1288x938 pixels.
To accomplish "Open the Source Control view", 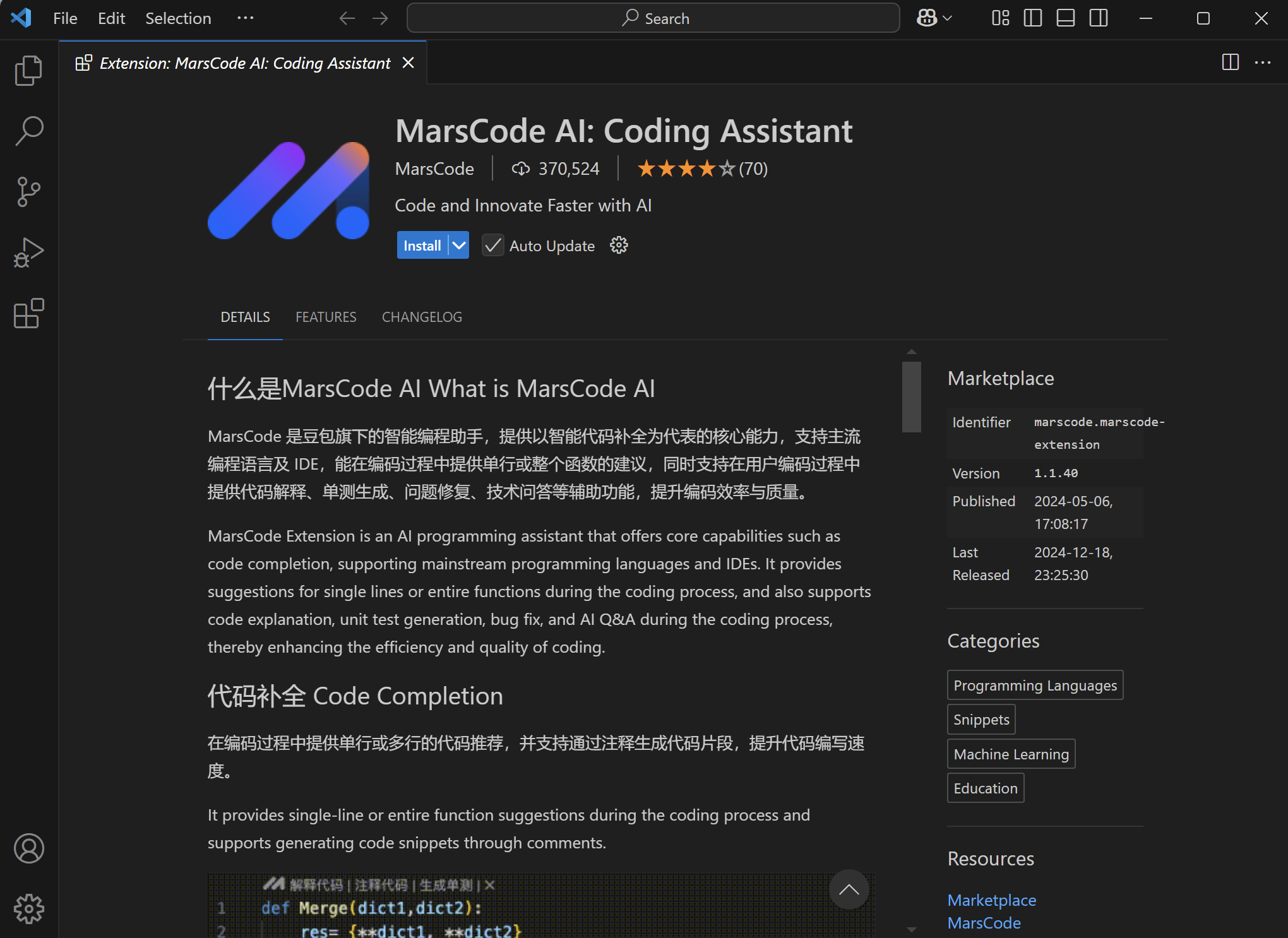I will click(28, 192).
